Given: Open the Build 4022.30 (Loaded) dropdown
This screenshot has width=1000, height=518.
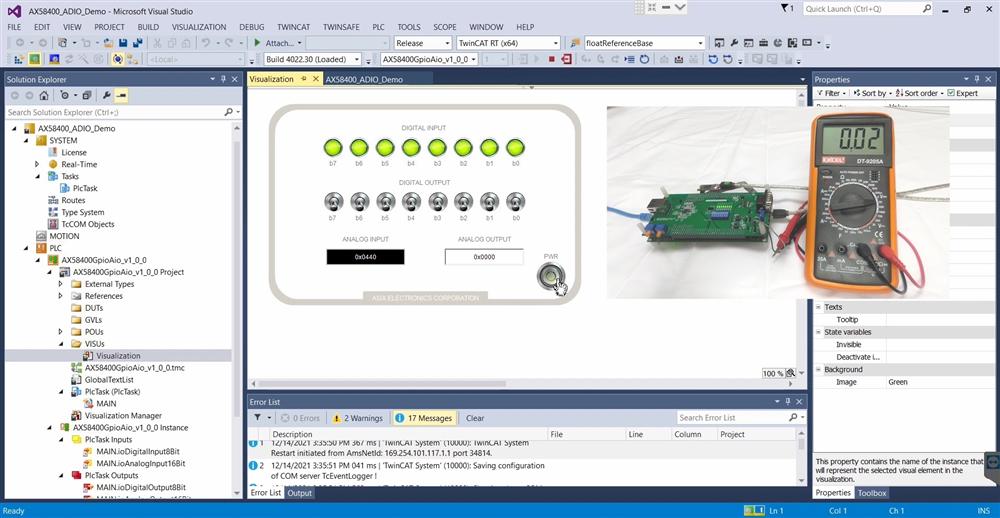Looking at the screenshot, I should (356, 59).
